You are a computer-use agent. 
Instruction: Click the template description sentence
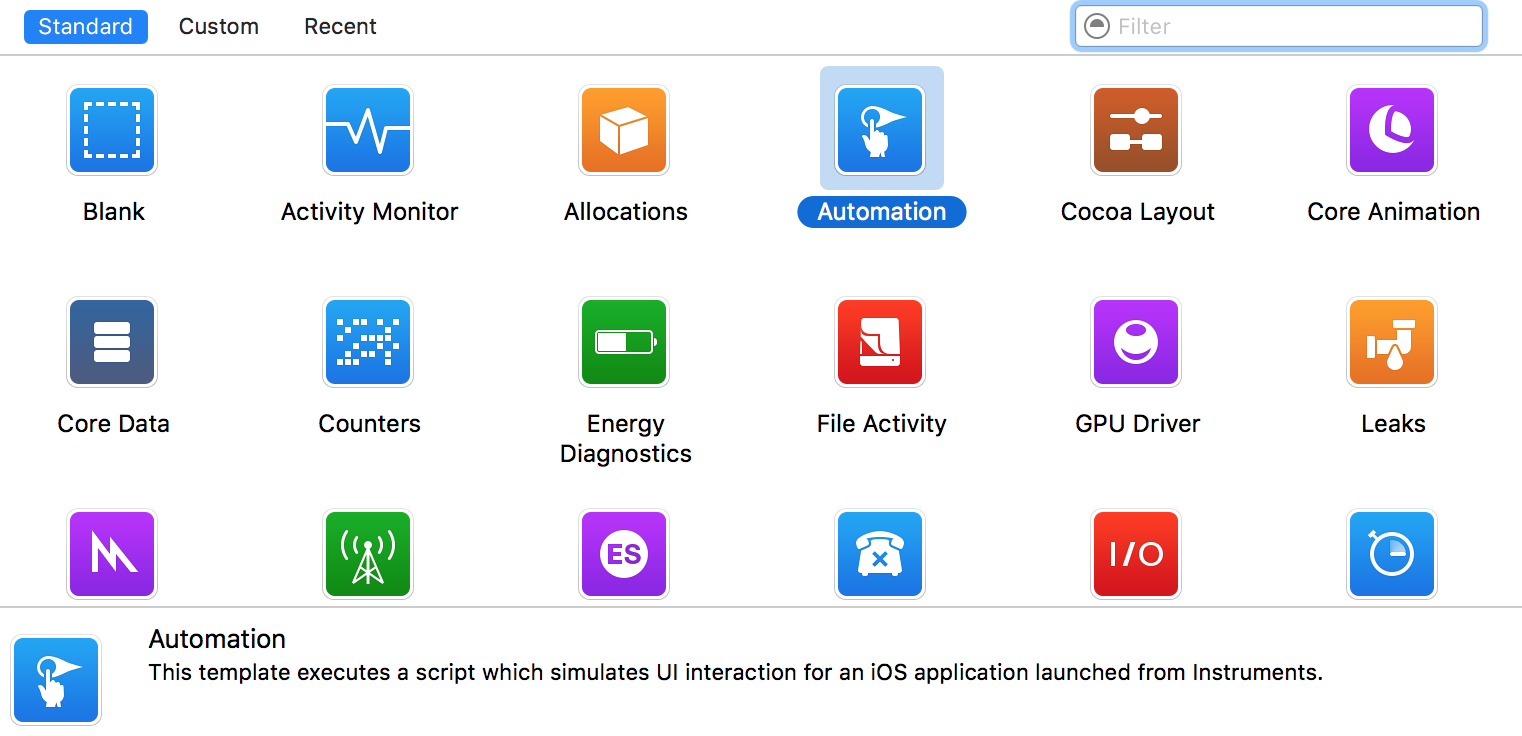tap(736, 673)
